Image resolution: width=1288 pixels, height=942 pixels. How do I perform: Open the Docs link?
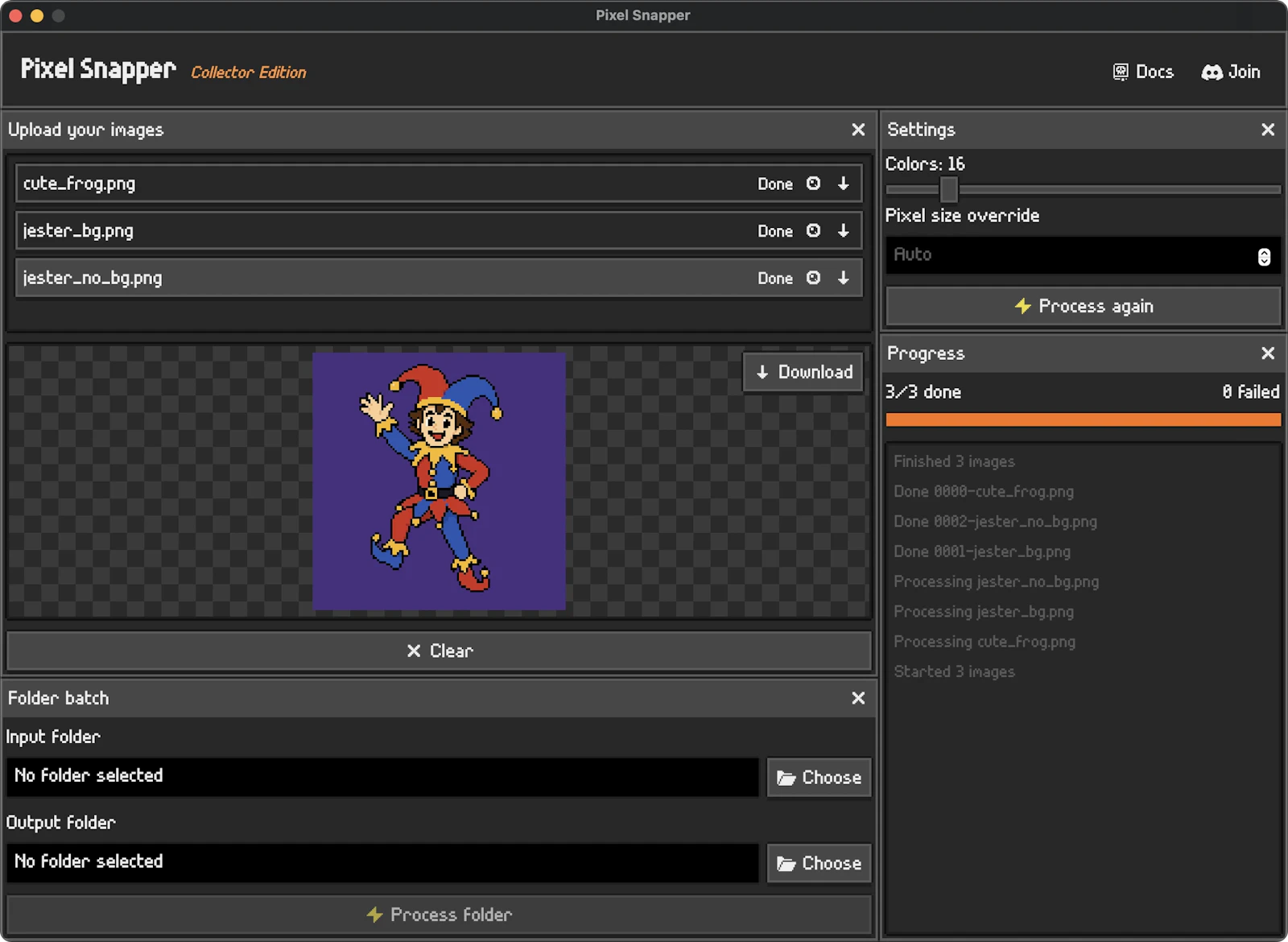1143,72
